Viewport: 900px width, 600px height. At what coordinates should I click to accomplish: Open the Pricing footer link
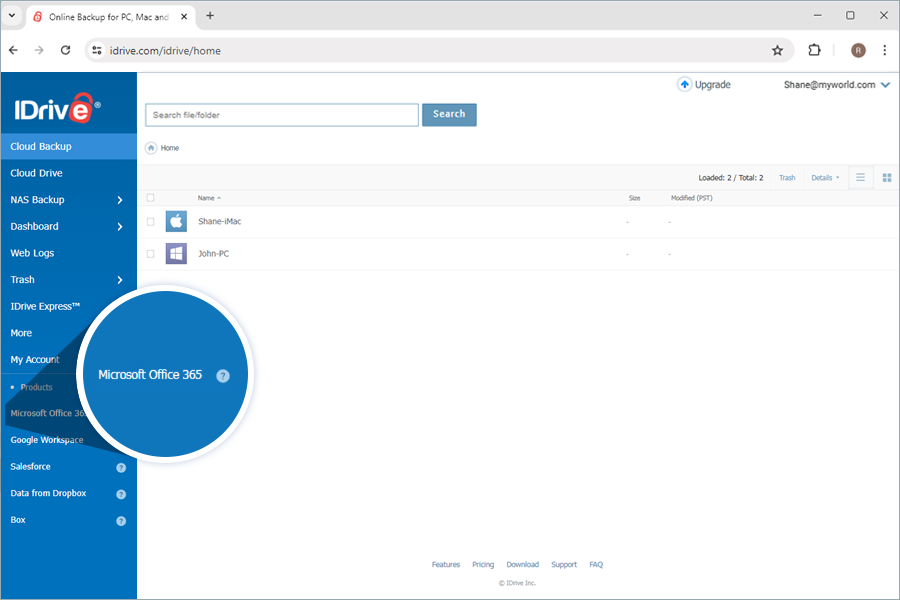point(483,564)
